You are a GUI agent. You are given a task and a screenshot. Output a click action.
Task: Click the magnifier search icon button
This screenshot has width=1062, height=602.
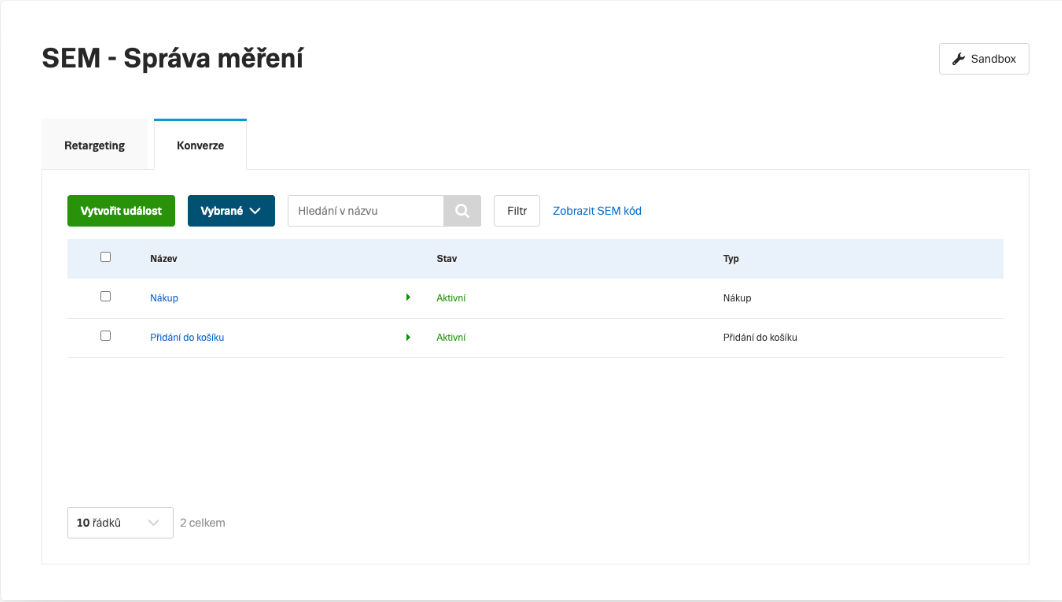tap(462, 211)
